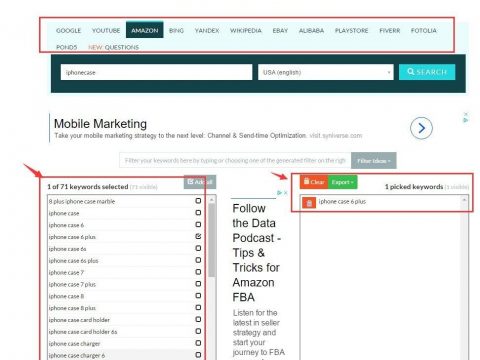Click the picked keywords scrollbar up arrow

[x=464, y=200]
